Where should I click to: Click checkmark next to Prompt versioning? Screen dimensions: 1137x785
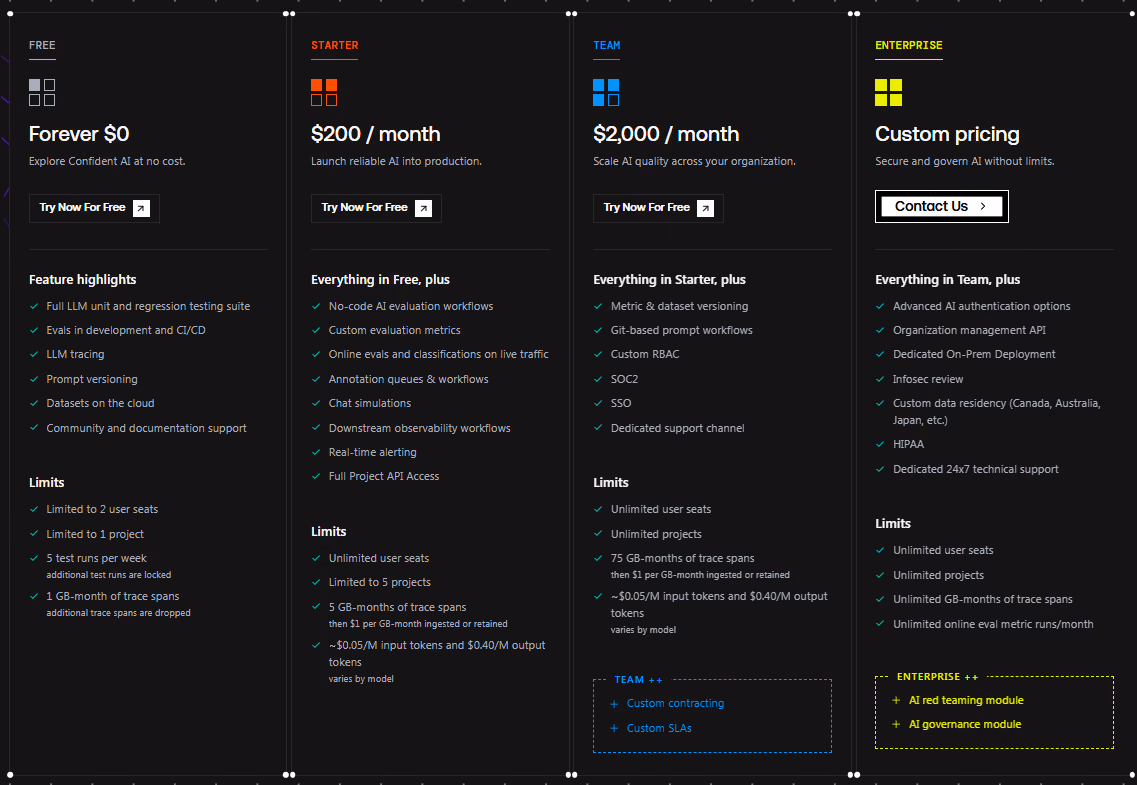(x=34, y=379)
